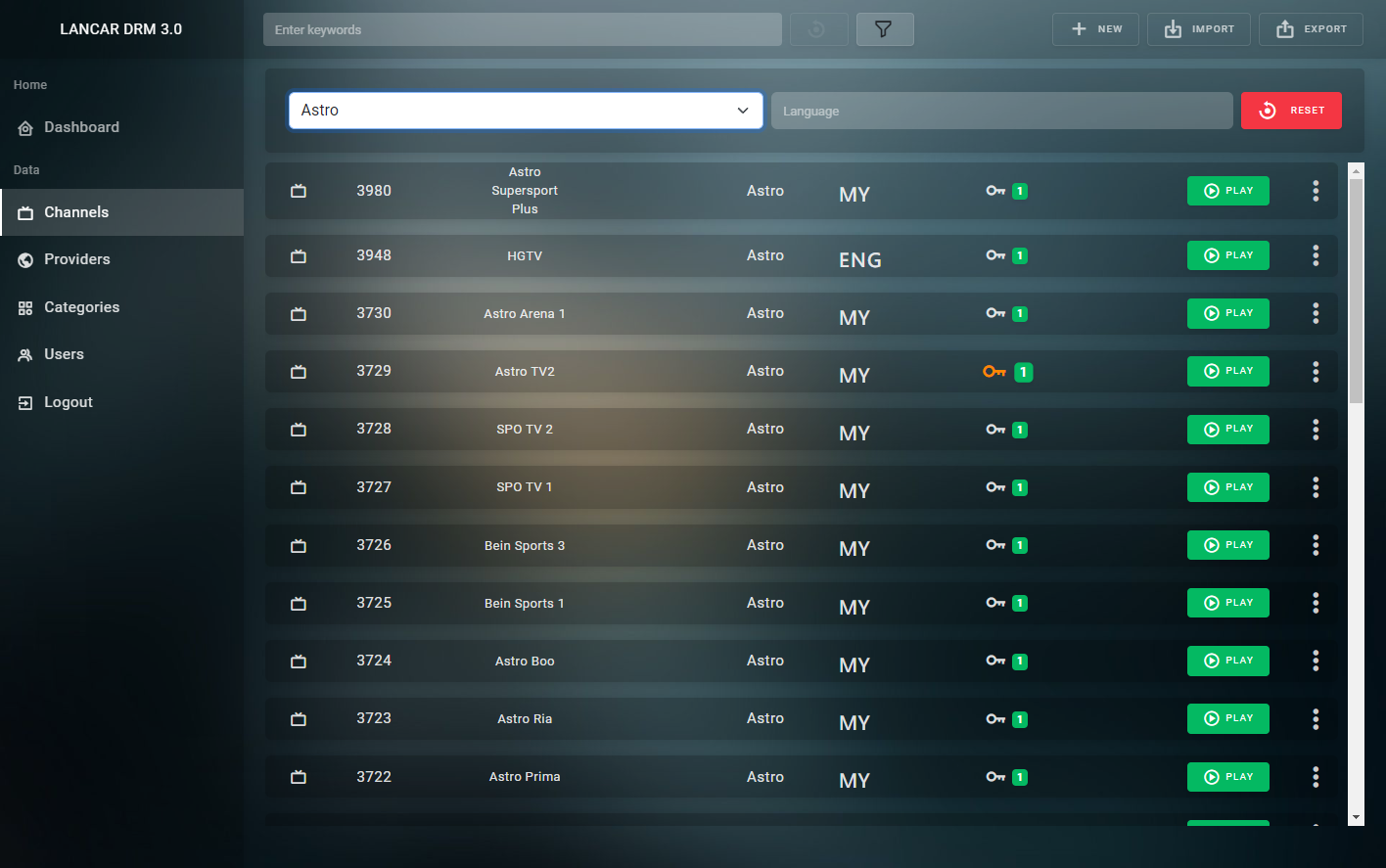The height and width of the screenshot is (868, 1386).
Task: Click the key icon for SPO TV 2
Action: [995, 429]
